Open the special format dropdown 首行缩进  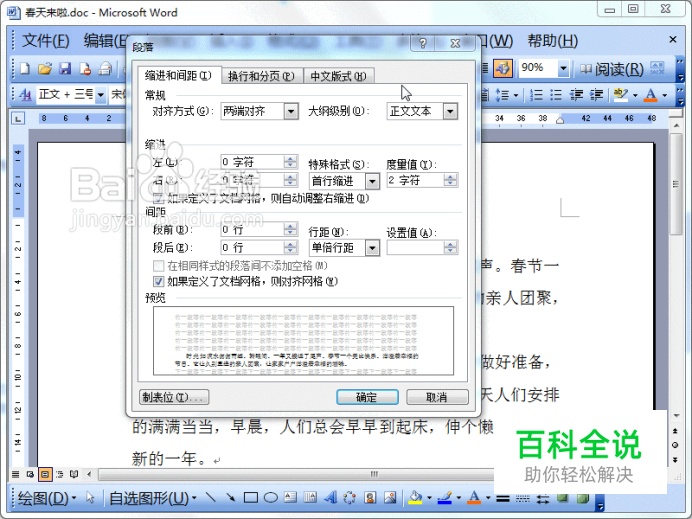pyautogui.click(x=372, y=181)
